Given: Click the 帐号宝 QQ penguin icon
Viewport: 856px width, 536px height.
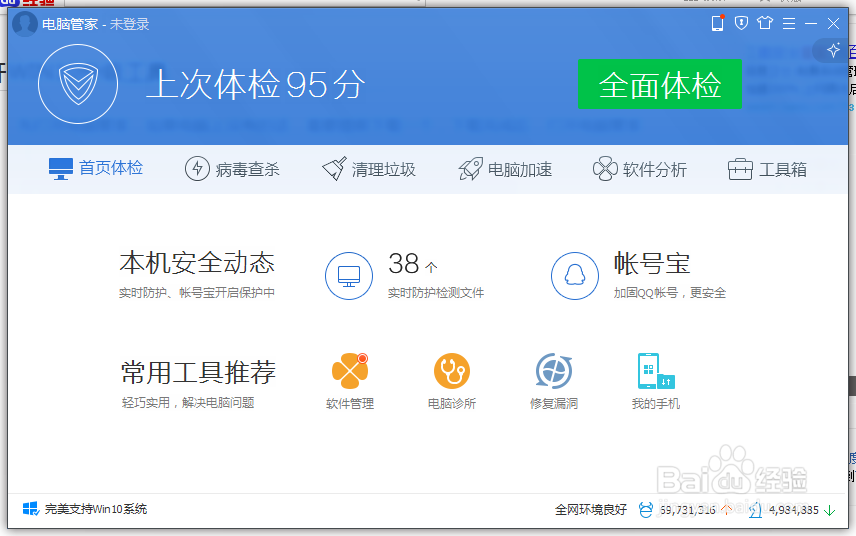Looking at the screenshot, I should (575, 276).
